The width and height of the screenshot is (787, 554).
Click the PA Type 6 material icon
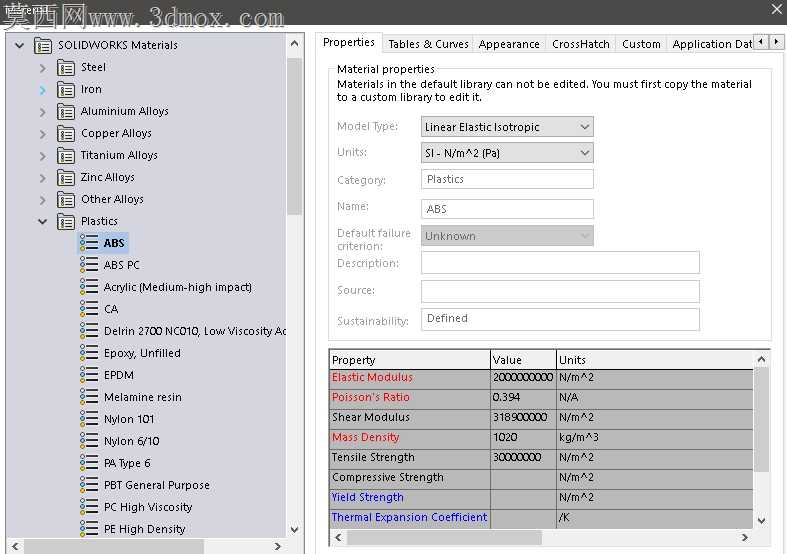pyautogui.click(x=89, y=464)
